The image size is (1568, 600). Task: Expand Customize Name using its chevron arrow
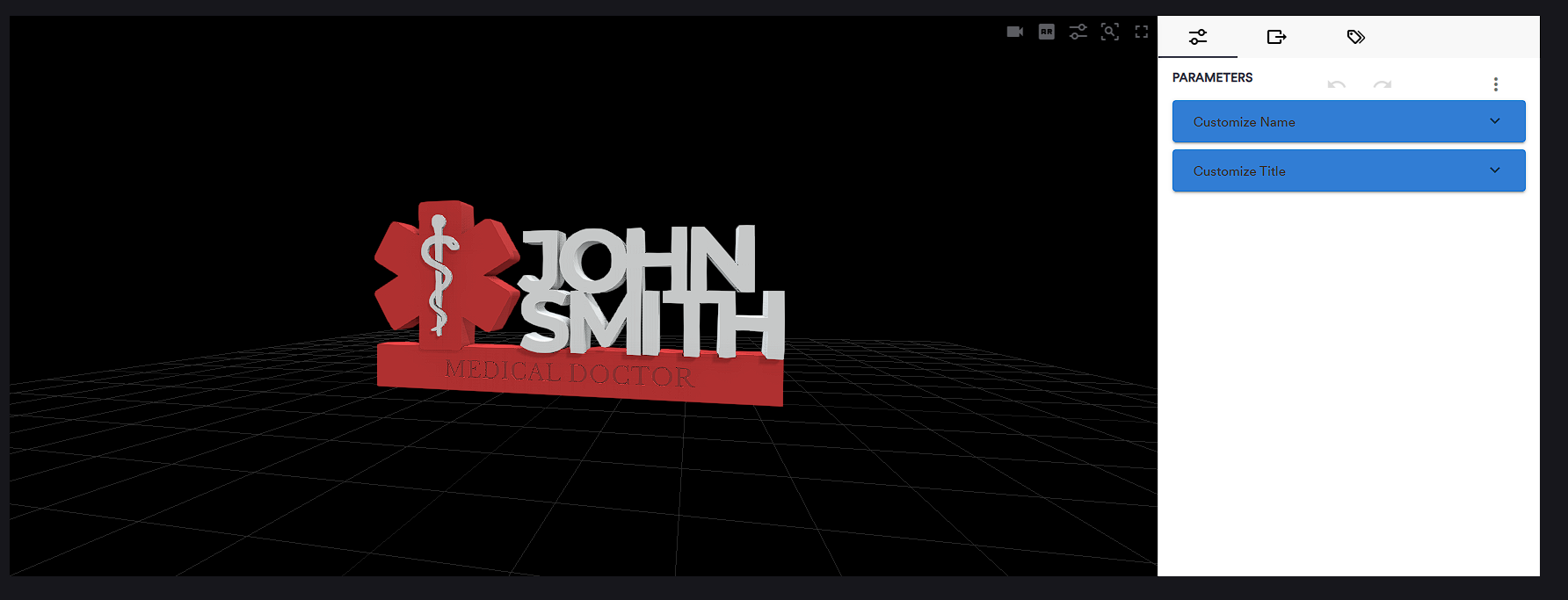click(1494, 121)
